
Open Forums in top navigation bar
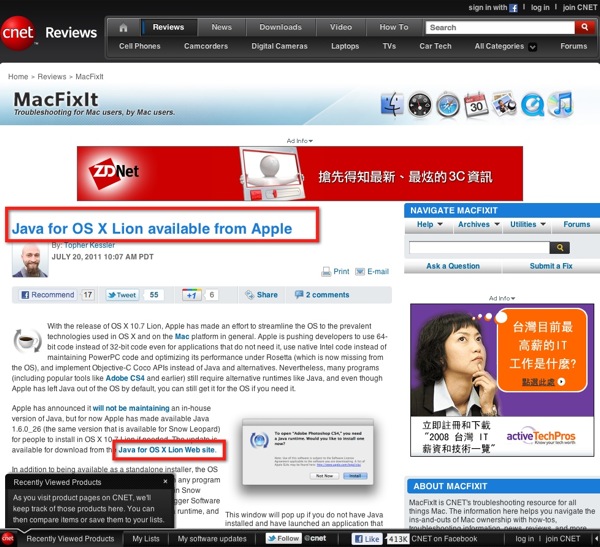click(x=574, y=46)
